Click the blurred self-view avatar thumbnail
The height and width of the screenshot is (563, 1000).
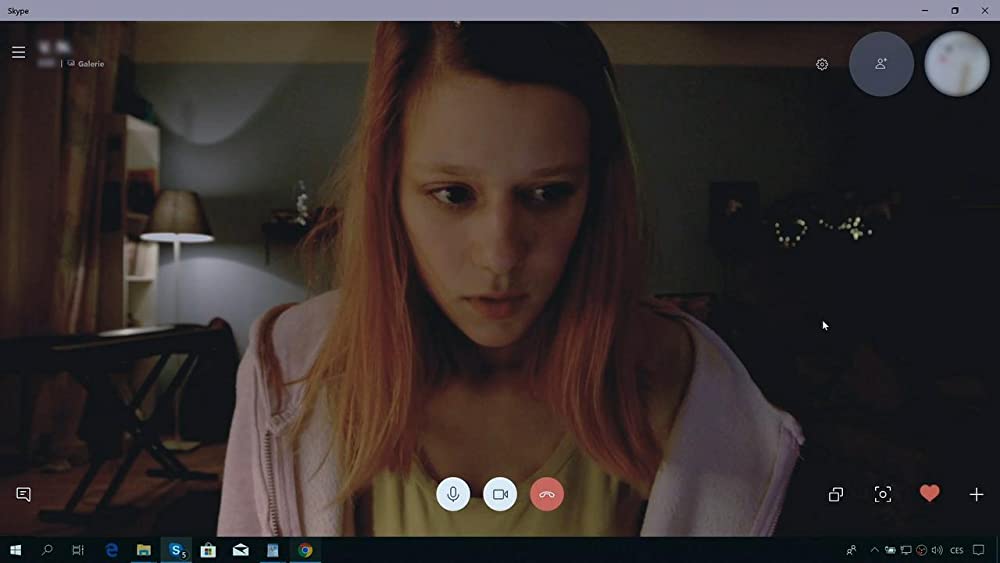click(957, 64)
